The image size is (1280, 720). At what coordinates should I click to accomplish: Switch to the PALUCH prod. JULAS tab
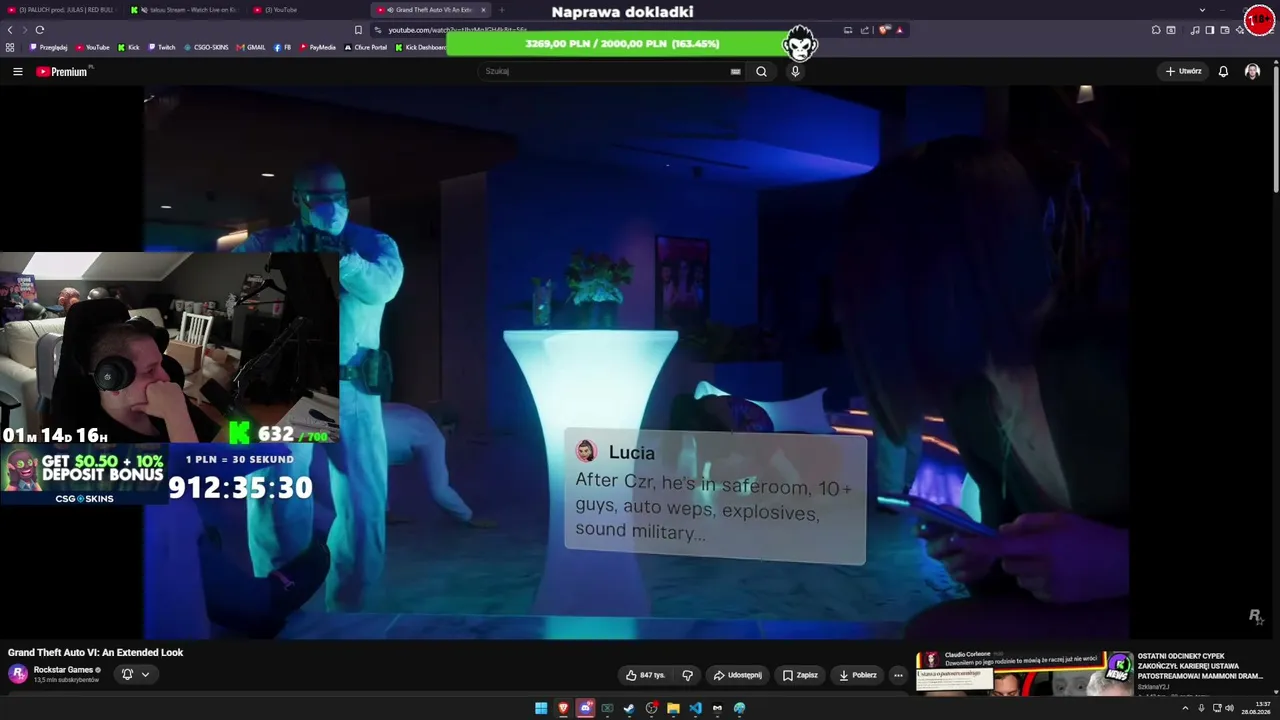click(62, 10)
